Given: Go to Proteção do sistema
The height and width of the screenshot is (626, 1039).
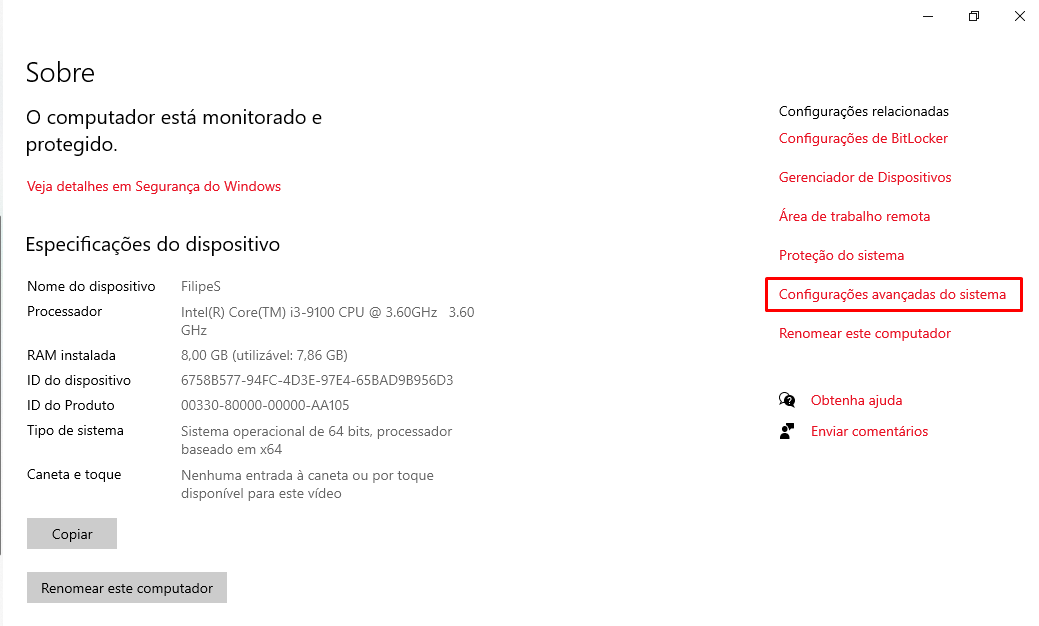Looking at the screenshot, I should click(x=841, y=256).
